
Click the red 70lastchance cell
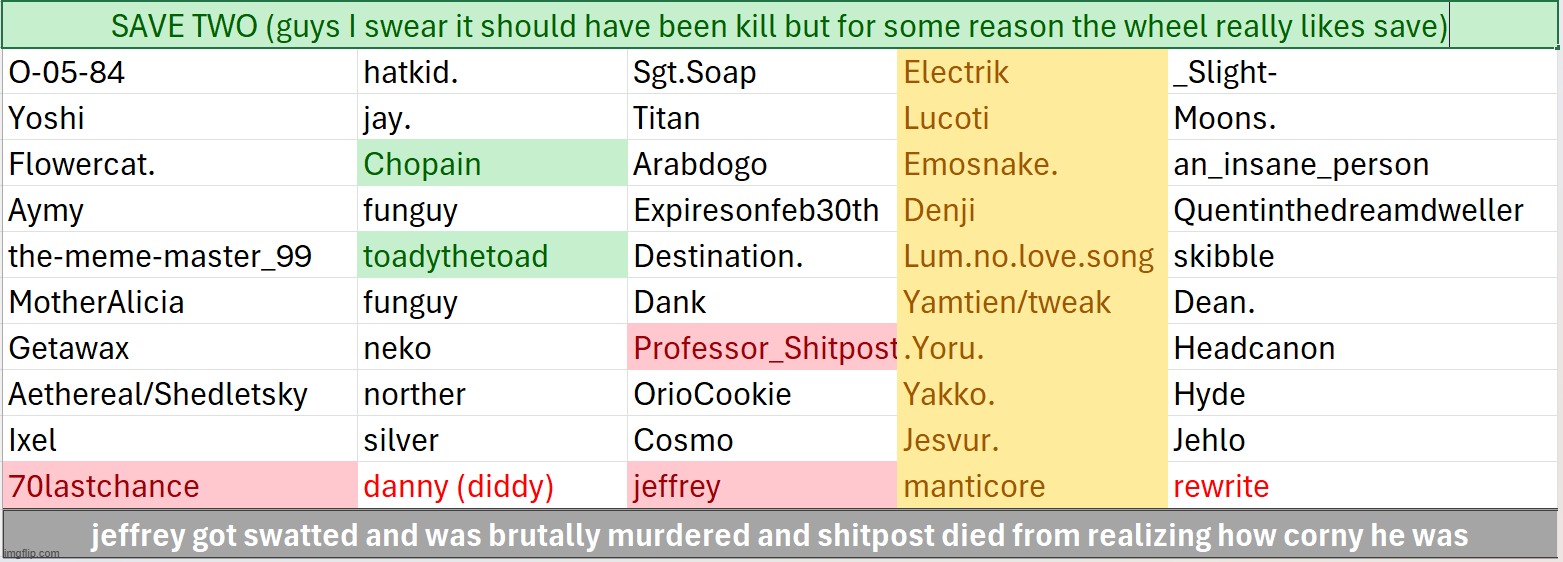click(180, 486)
